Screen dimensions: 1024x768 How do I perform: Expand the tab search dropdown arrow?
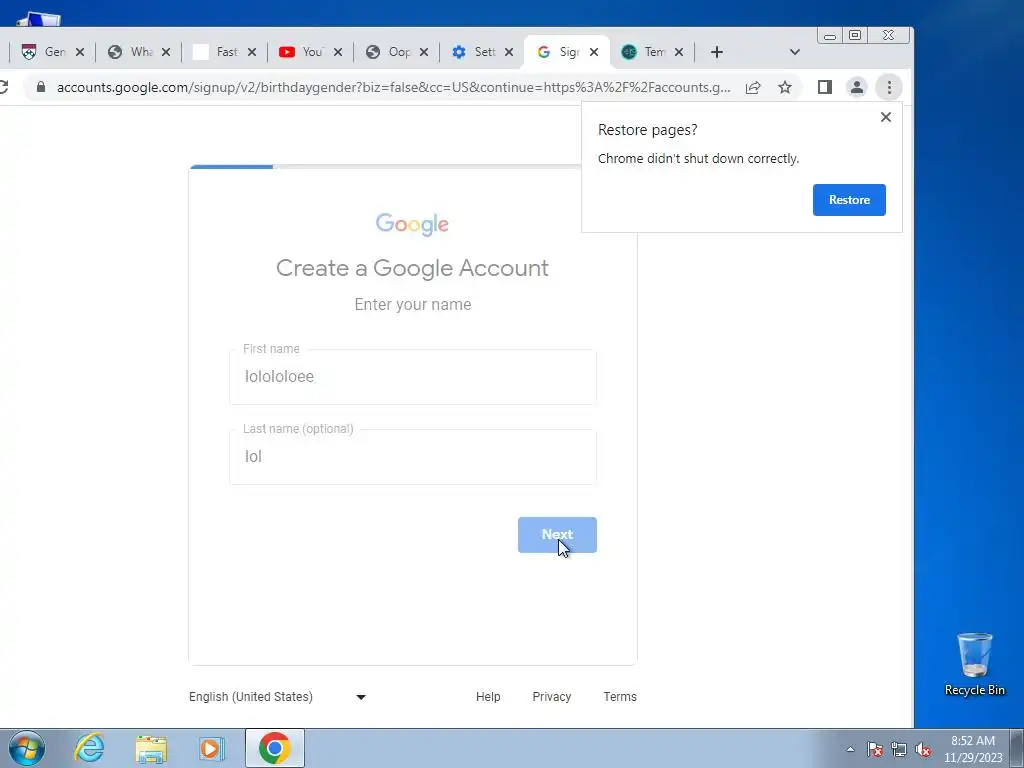tap(795, 52)
